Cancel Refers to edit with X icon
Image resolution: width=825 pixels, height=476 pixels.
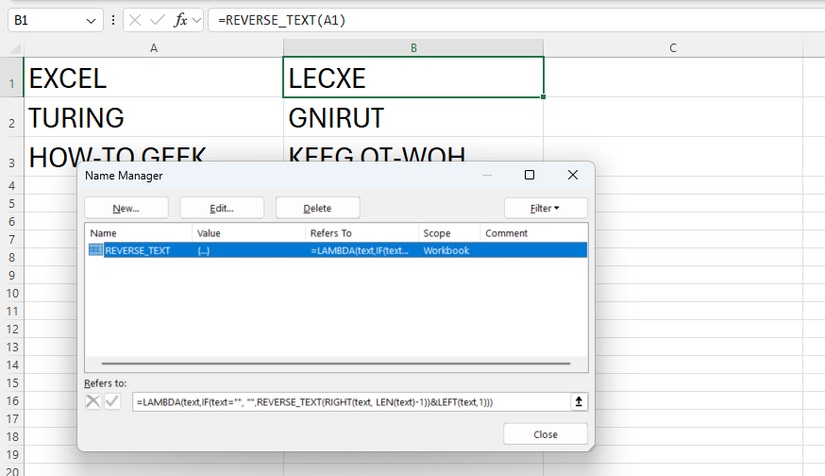click(93, 402)
